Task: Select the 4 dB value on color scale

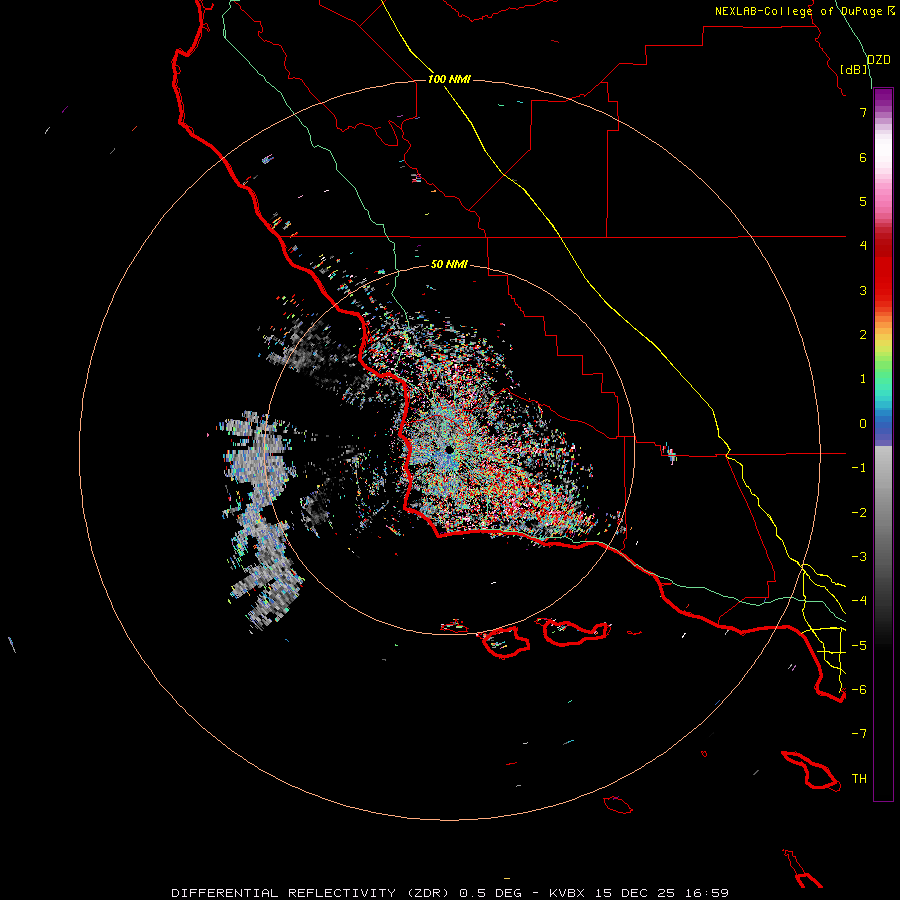Action: click(x=863, y=246)
